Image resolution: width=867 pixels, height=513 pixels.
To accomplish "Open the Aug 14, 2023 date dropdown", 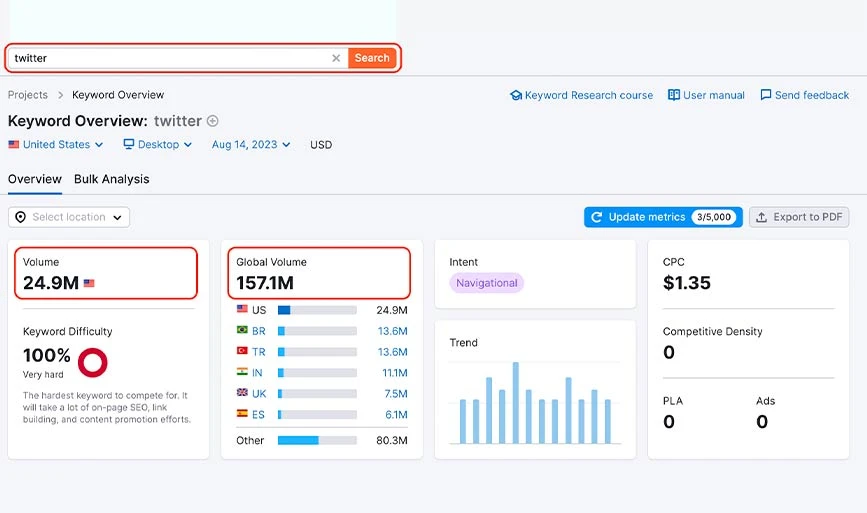I will tap(251, 144).
